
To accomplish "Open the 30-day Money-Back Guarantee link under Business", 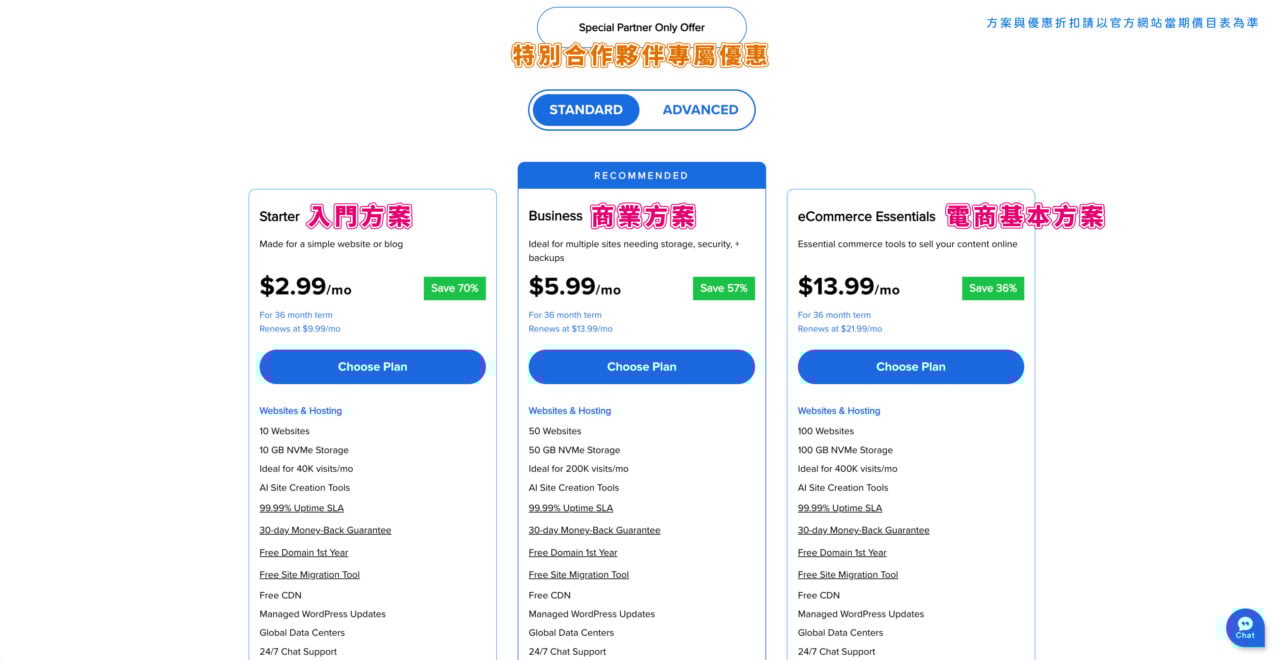I will [x=594, y=530].
